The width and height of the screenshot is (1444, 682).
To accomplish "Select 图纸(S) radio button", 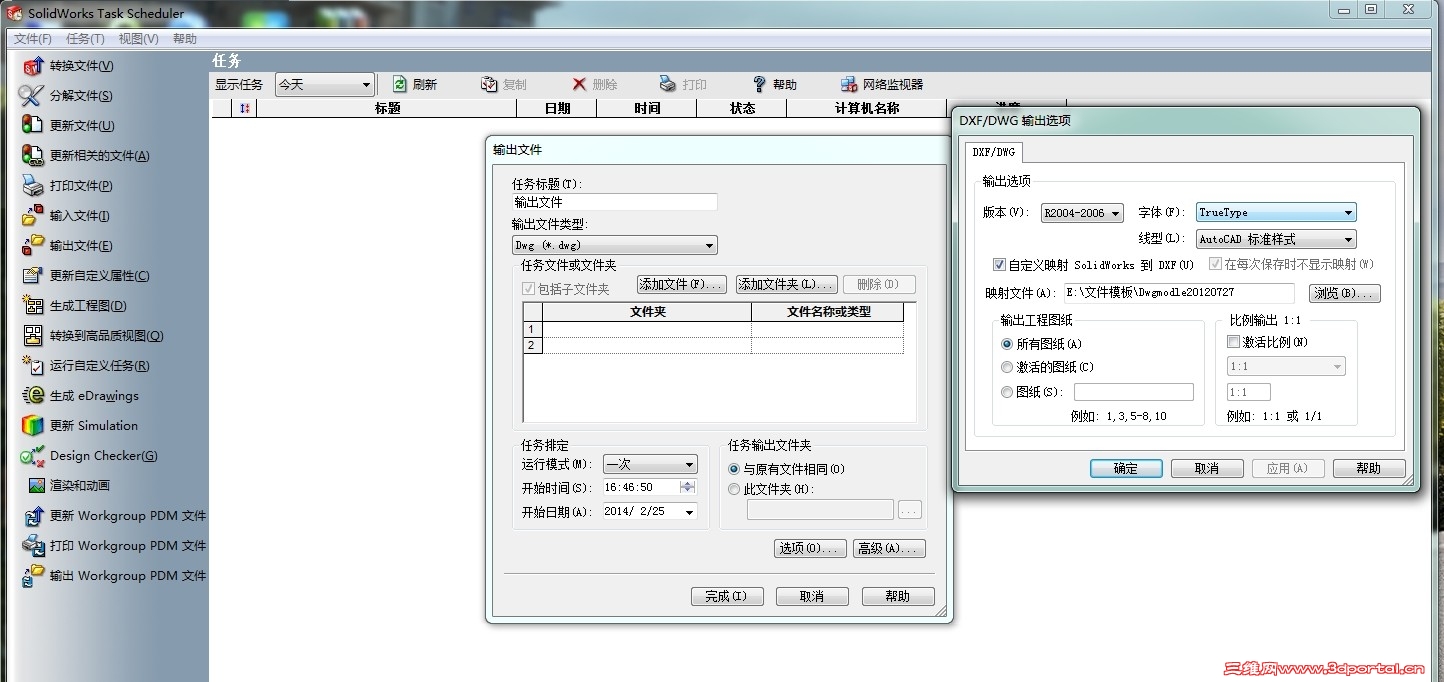I will (1007, 392).
